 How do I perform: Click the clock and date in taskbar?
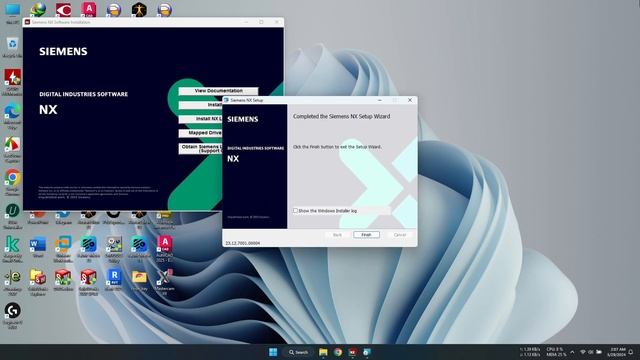[616, 352]
